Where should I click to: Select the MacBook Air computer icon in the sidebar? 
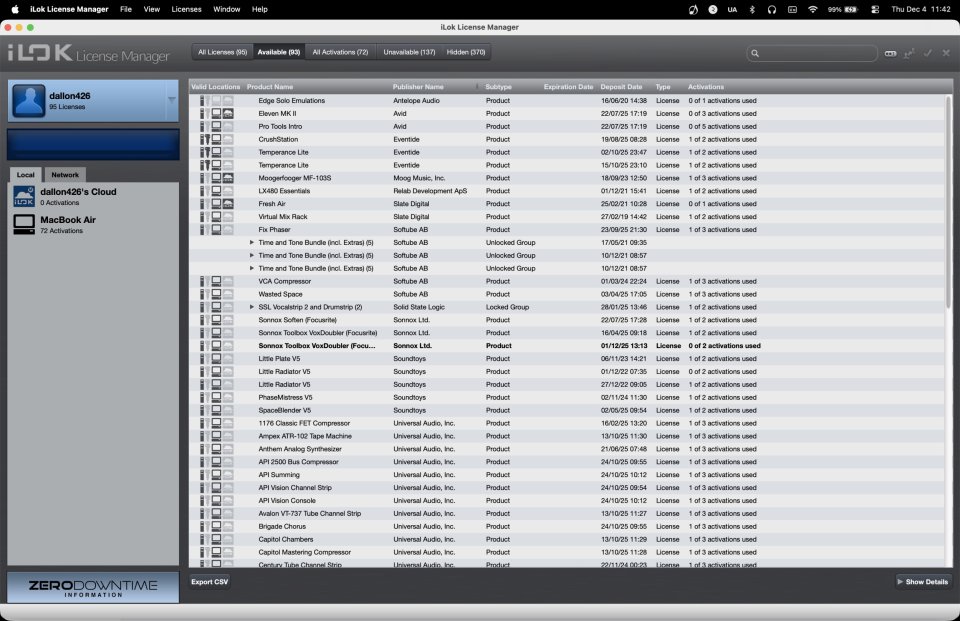coord(23,224)
